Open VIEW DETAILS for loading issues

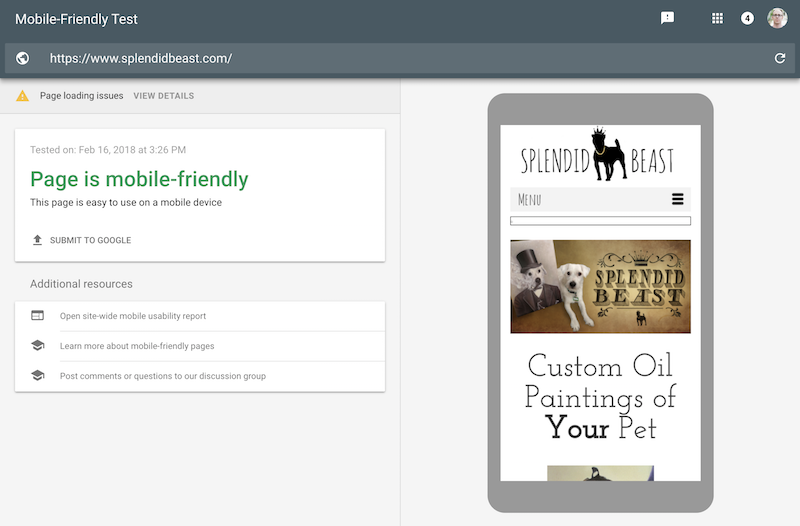click(163, 96)
